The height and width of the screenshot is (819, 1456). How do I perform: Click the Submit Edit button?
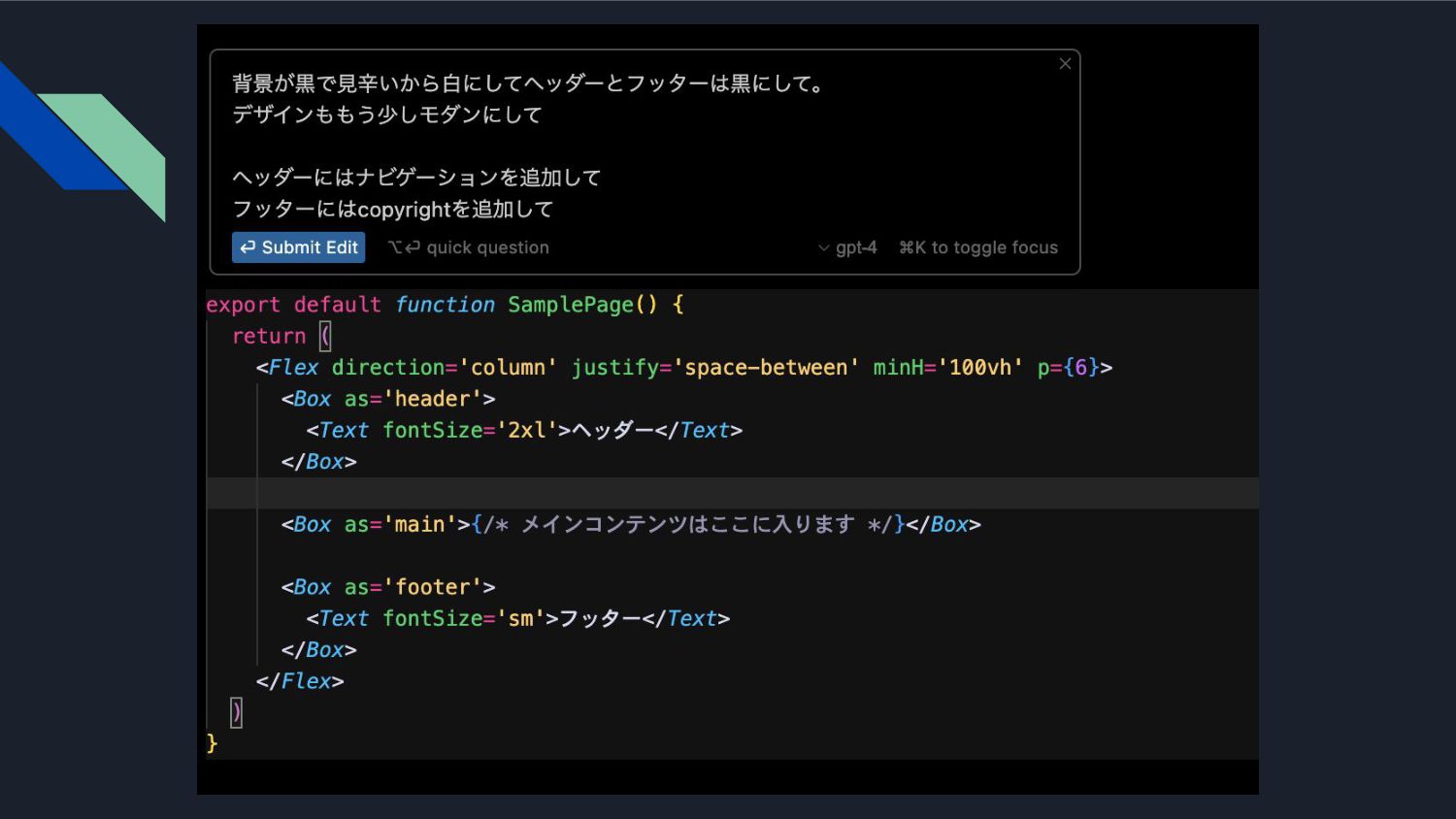coord(299,247)
